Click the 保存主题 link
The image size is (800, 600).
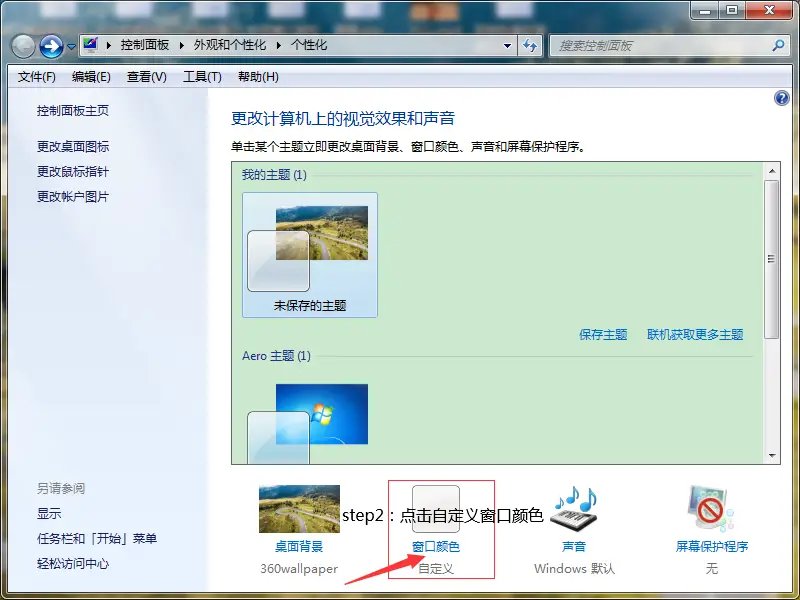coord(605,334)
